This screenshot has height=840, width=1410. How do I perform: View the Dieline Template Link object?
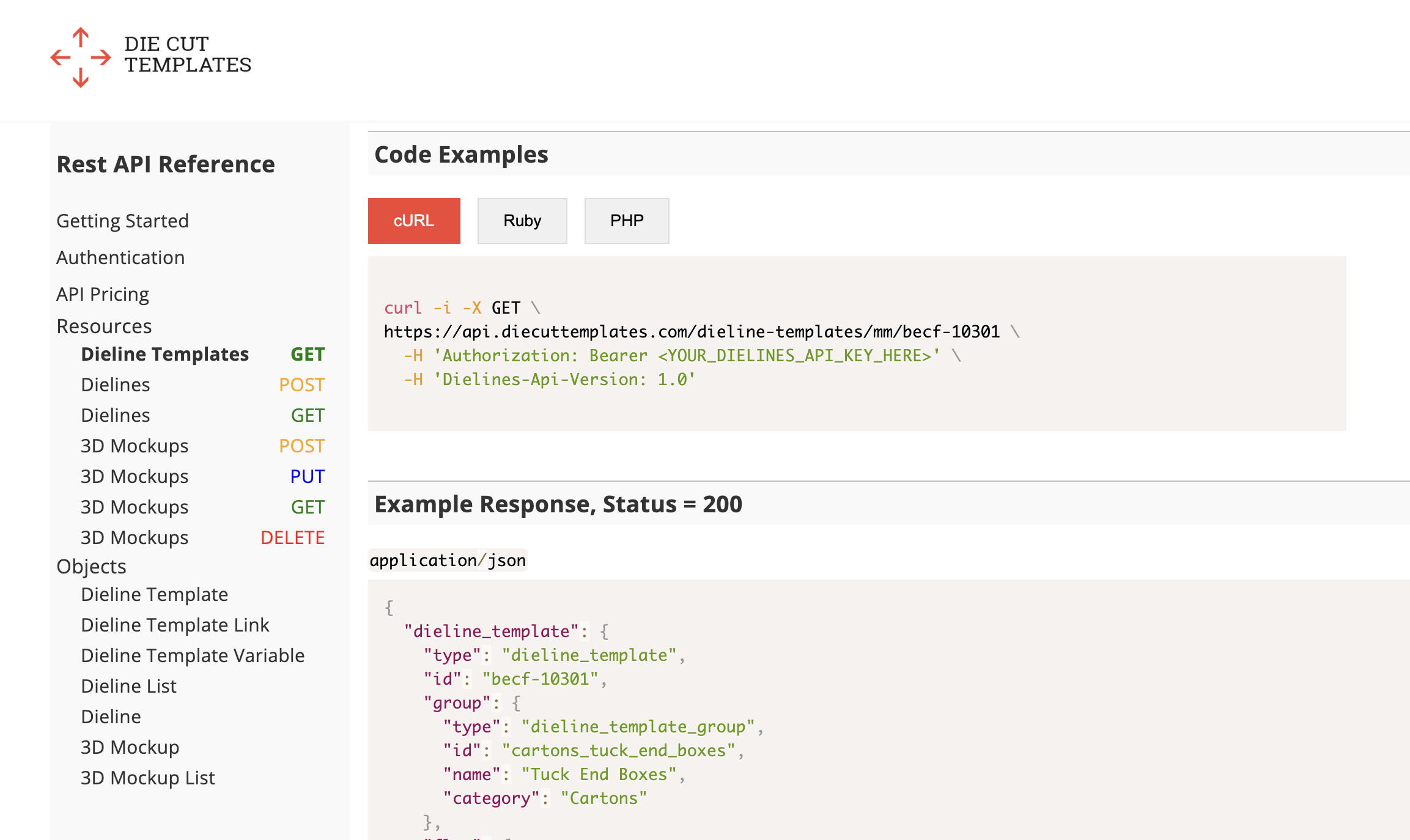tap(175, 625)
